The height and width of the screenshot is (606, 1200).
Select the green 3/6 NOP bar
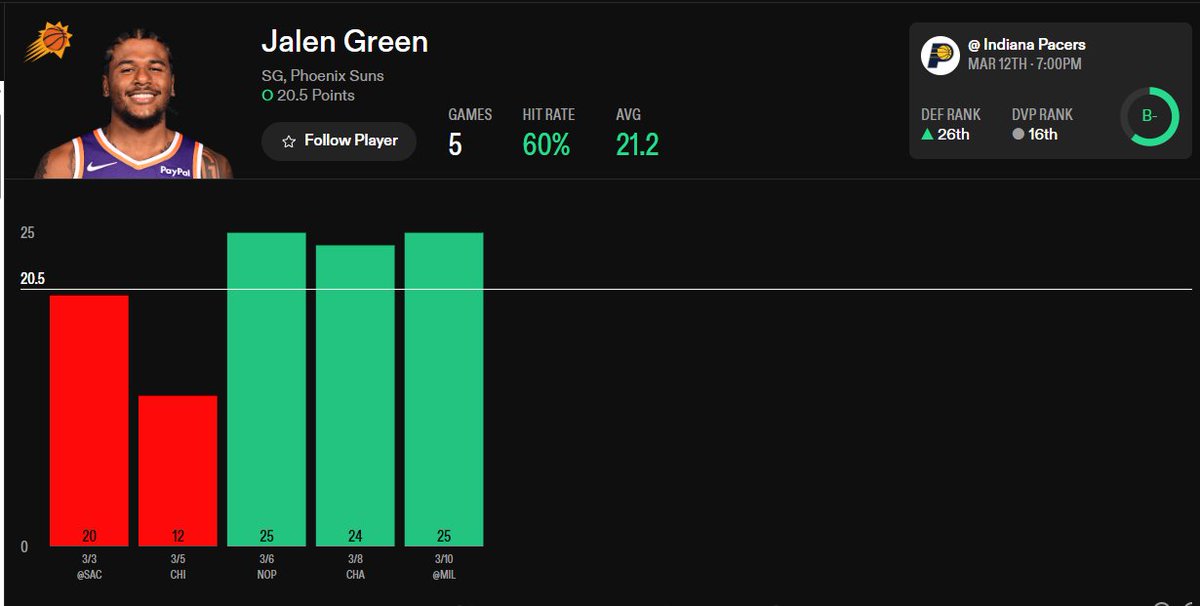pyautogui.click(x=266, y=389)
